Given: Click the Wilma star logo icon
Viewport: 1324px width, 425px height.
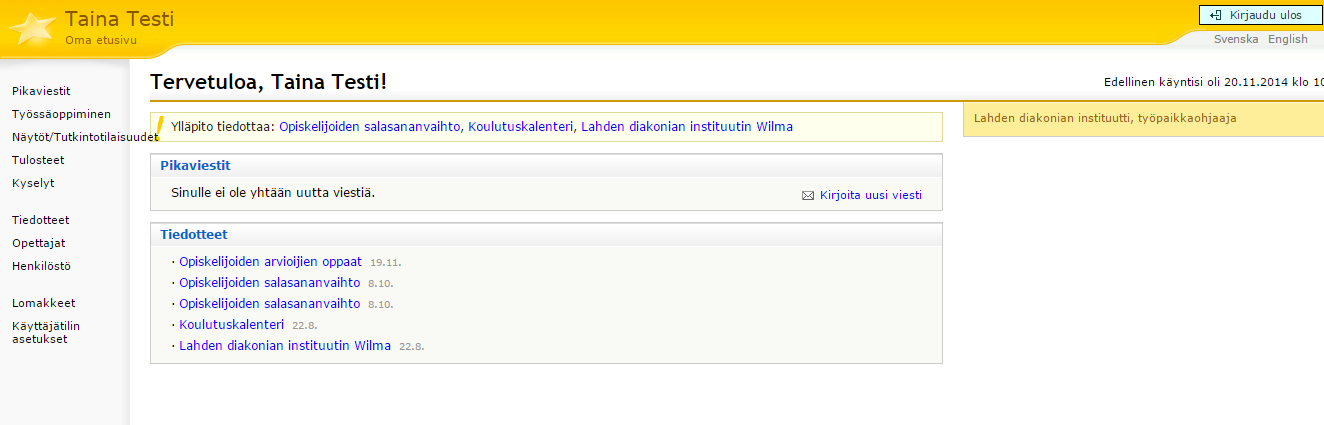Looking at the screenshot, I should coord(32,29).
